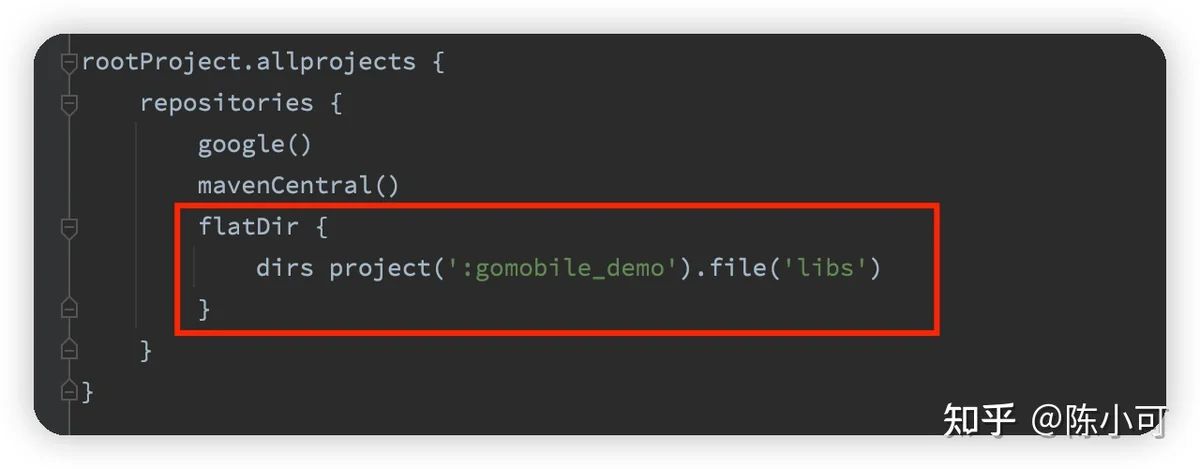Click the flatDir keyword
This screenshot has width=1200, height=469.
coord(248,227)
